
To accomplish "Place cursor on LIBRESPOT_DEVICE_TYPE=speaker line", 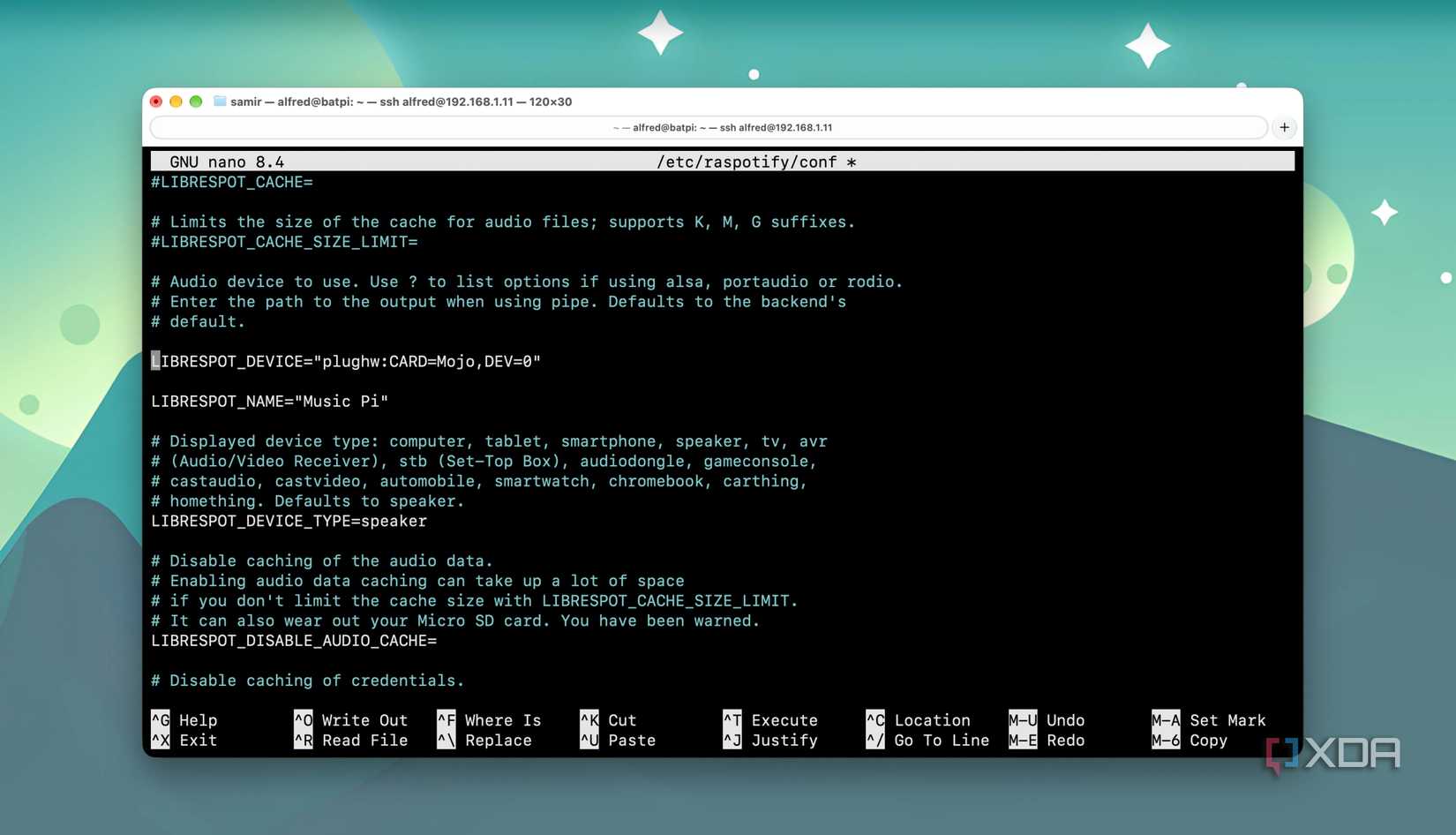I will (289, 521).
